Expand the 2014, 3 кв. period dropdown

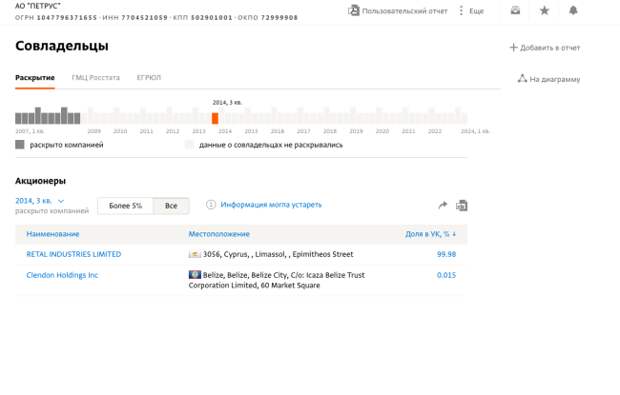40,201
